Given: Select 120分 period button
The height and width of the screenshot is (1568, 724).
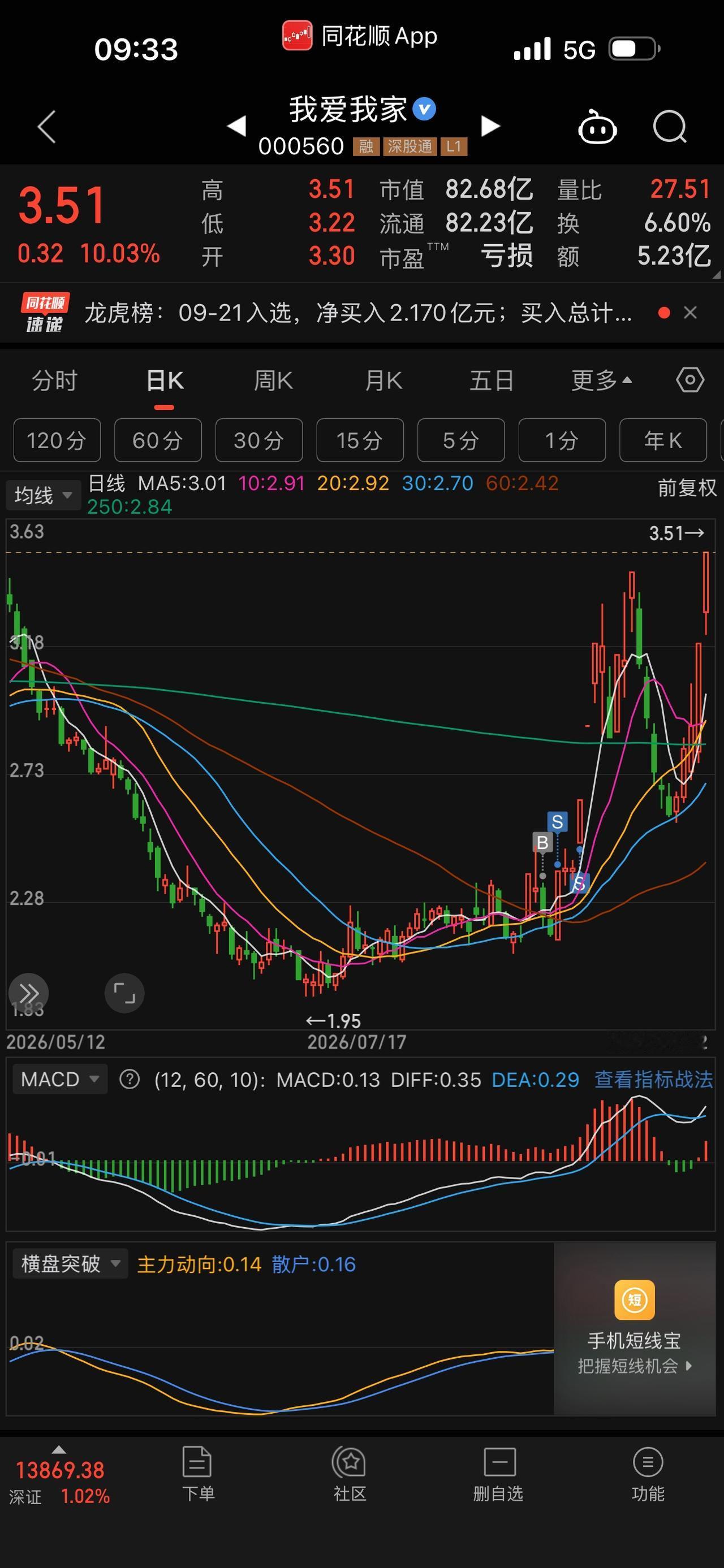Looking at the screenshot, I should (x=57, y=440).
